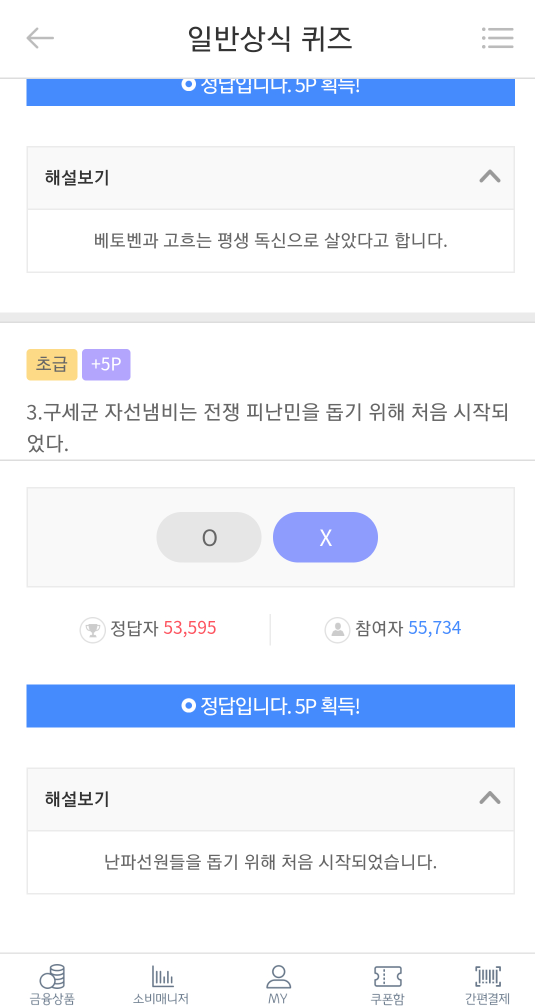Click the 정답자 trophy icon
Image resolution: width=535 pixels, height=1006 pixels.
92,630
